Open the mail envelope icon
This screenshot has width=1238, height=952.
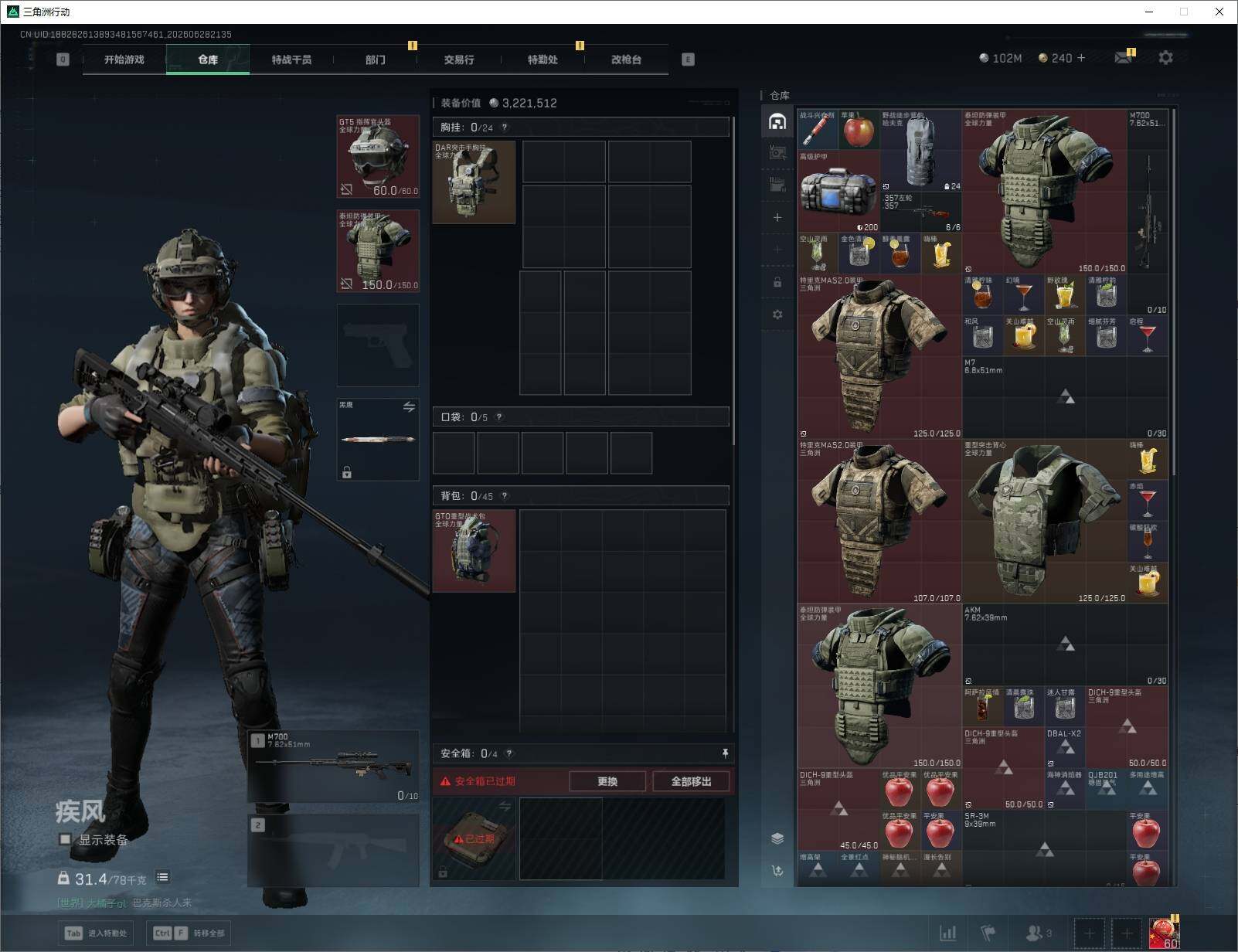pos(1124,58)
